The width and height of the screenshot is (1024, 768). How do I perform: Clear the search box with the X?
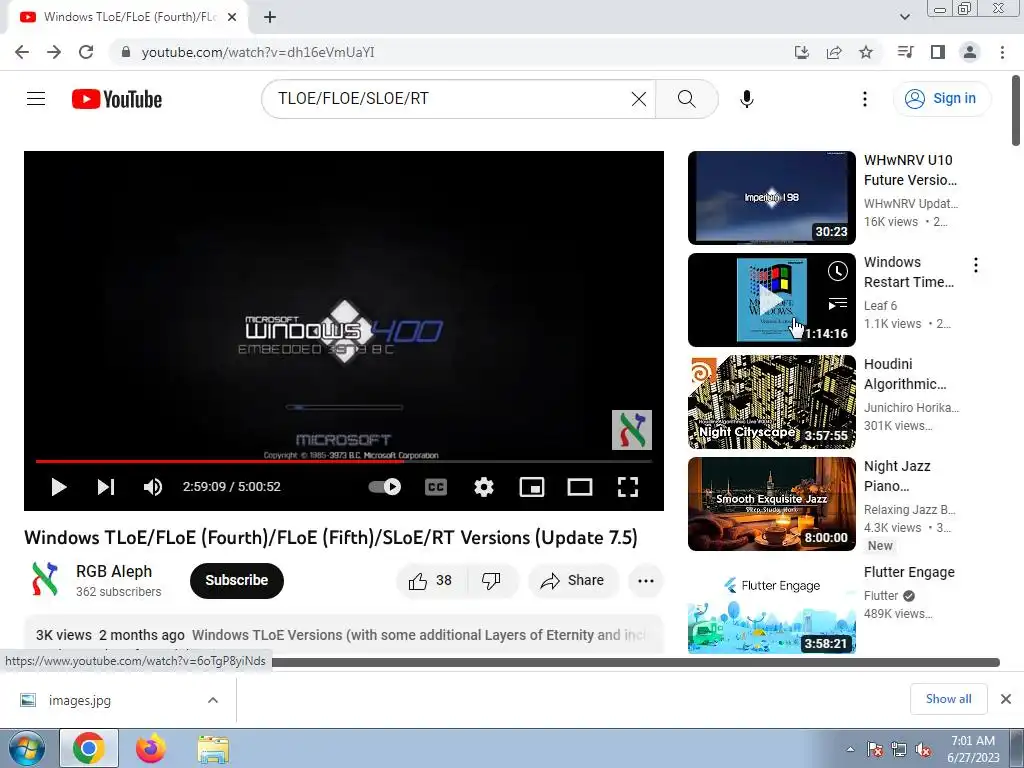[x=639, y=99]
